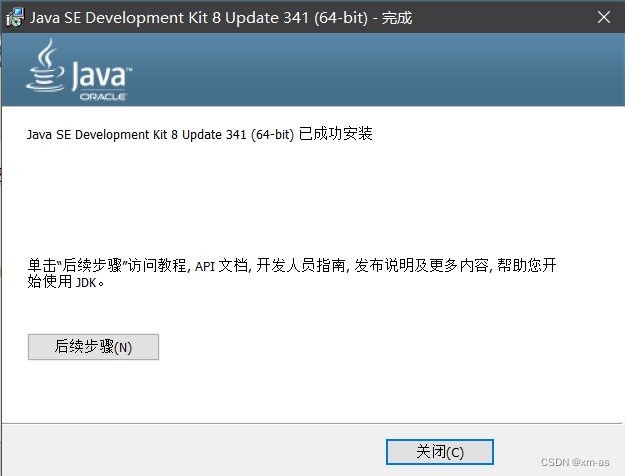The height and width of the screenshot is (476, 625).
Task: Click the 关闭(C) button
Action: pyautogui.click(x=440, y=452)
